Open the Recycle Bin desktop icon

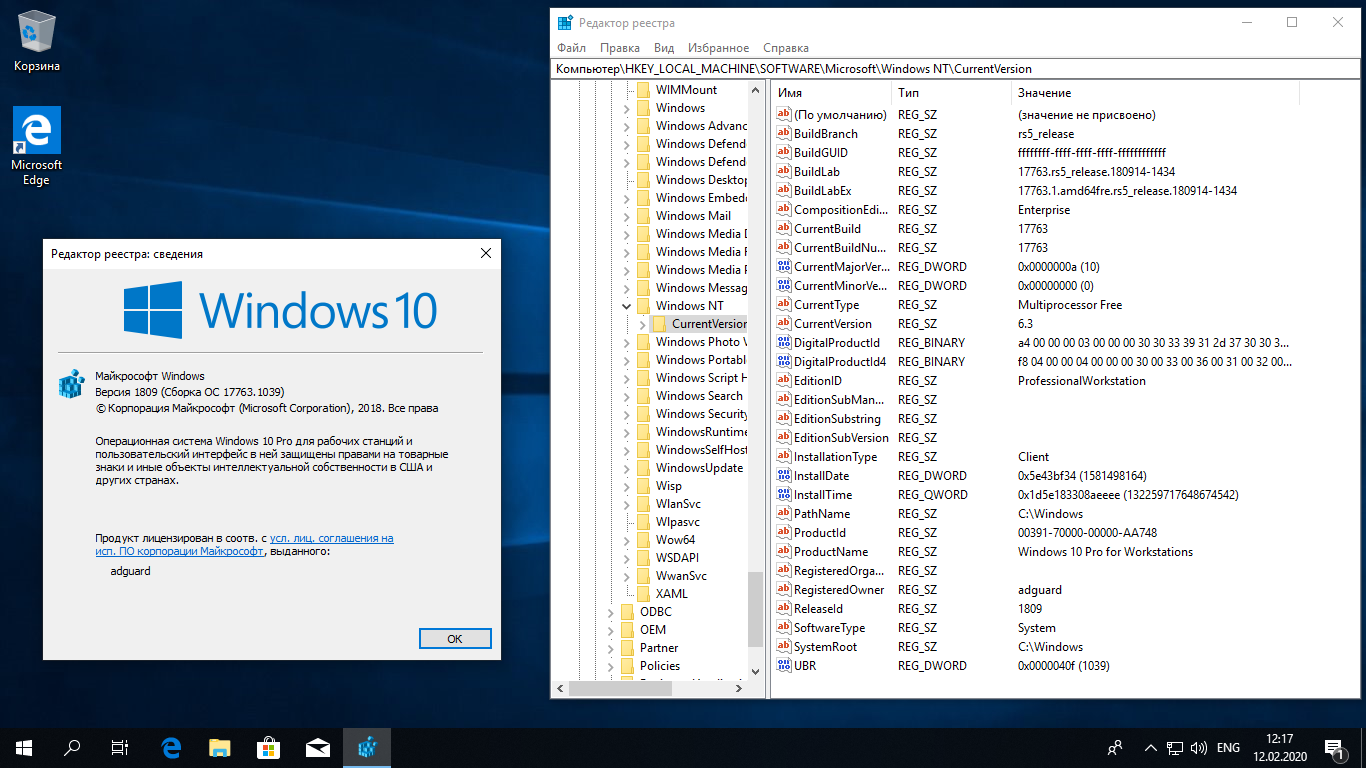coord(37,40)
